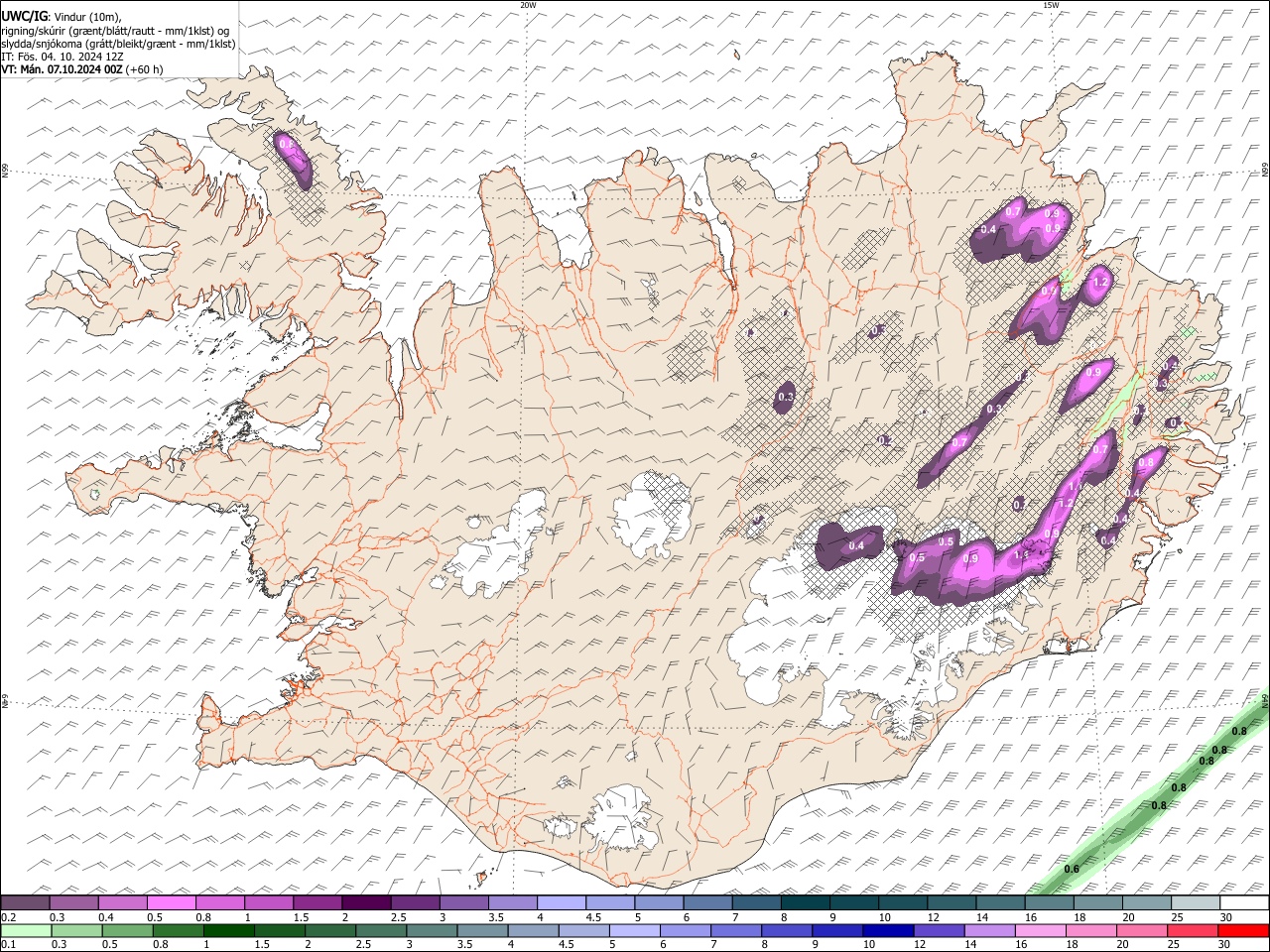Click the '0.6' value in the offshore green band
The width and height of the screenshot is (1270, 952).
(x=1072, y=870)
